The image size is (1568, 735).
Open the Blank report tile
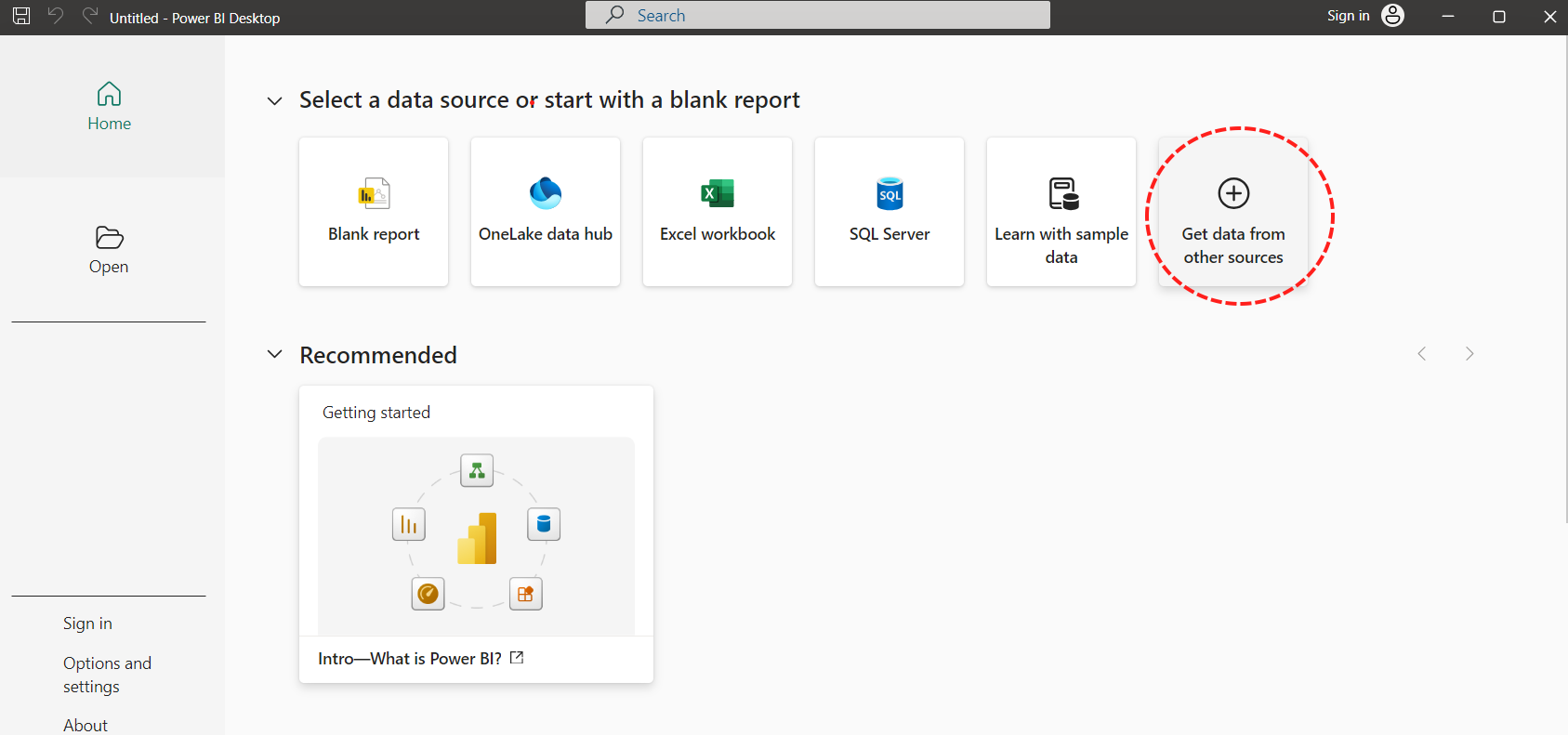coord(374,212)
